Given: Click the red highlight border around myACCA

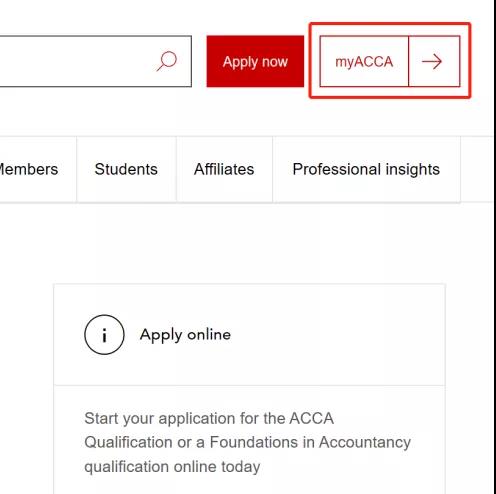Looking at the screenshot, I should (390, 24).
